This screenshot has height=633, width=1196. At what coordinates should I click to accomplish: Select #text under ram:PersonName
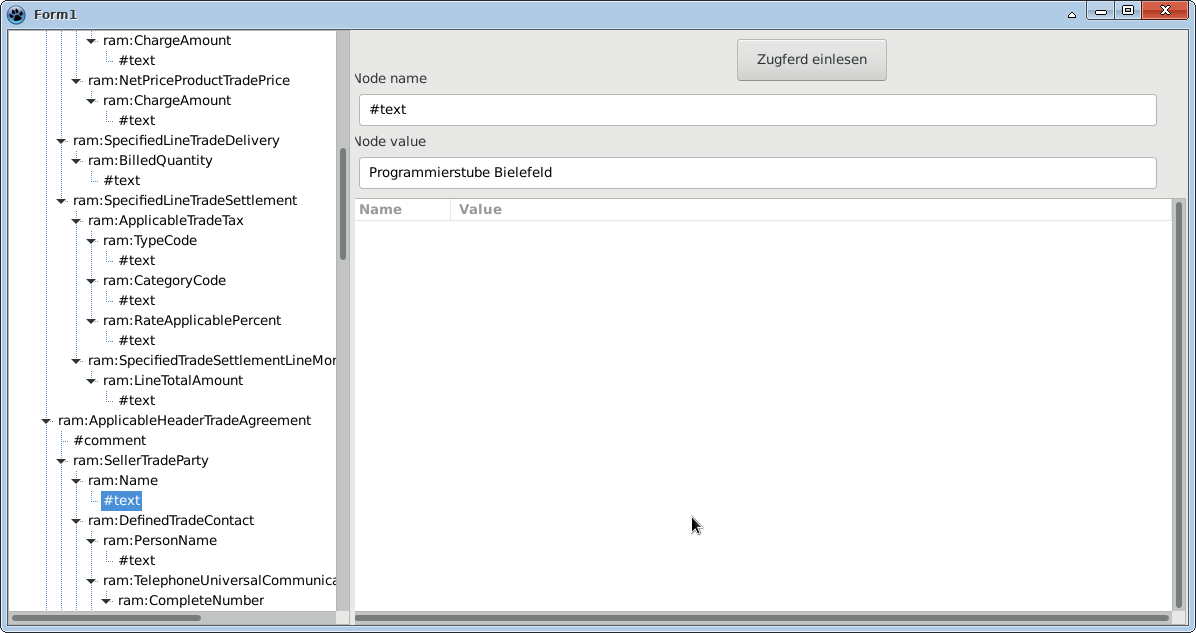(x=137, y=561)
